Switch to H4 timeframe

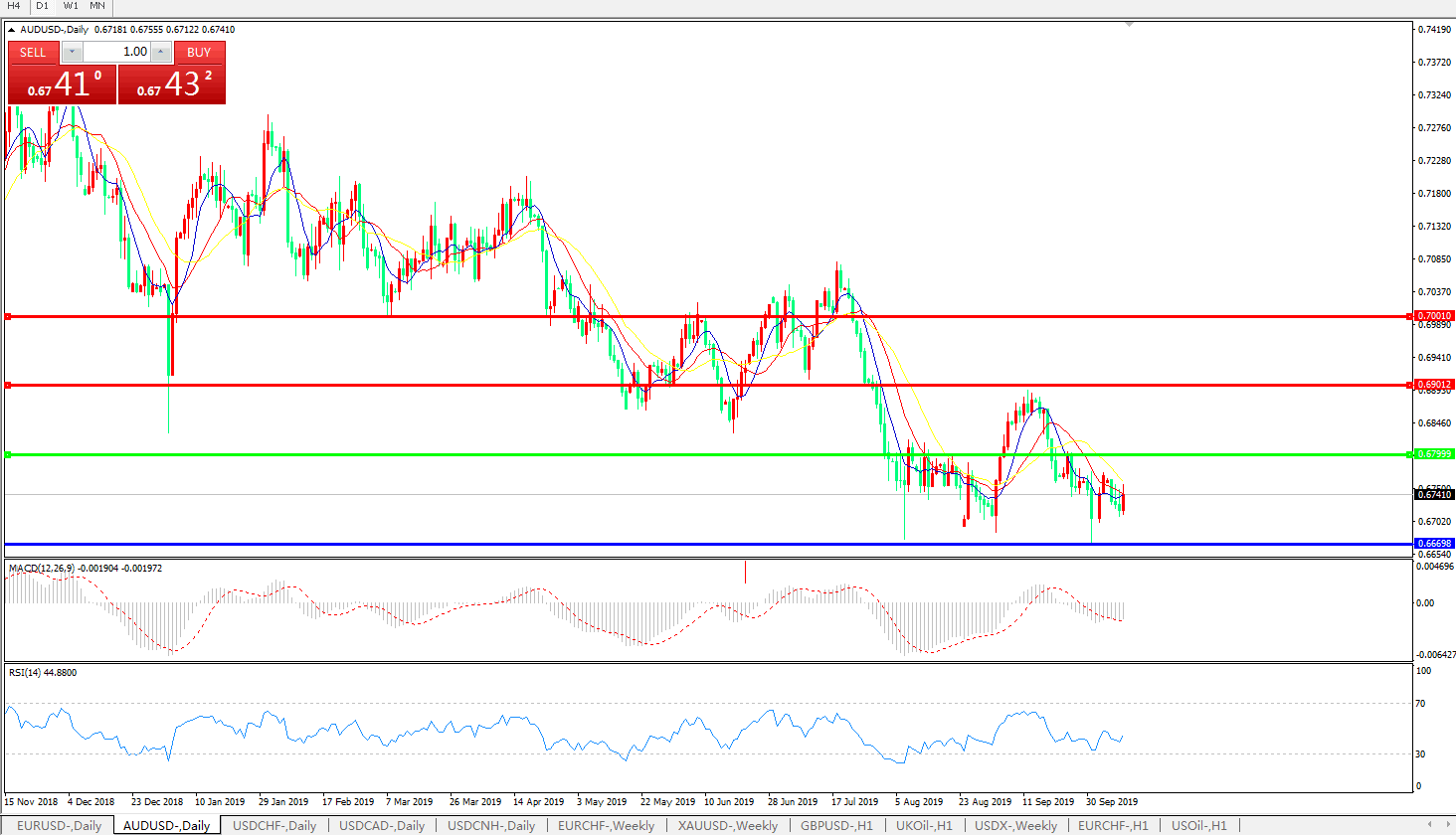(x=14, y=6)
